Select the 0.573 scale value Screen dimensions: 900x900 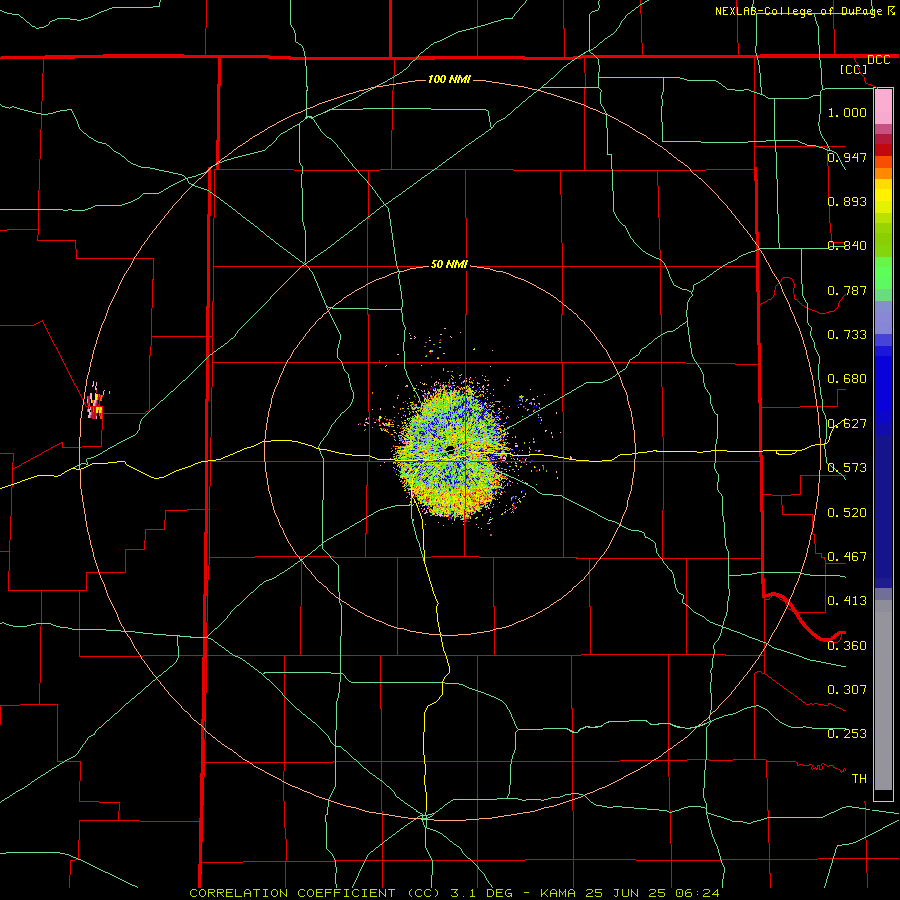click(847, 467)
